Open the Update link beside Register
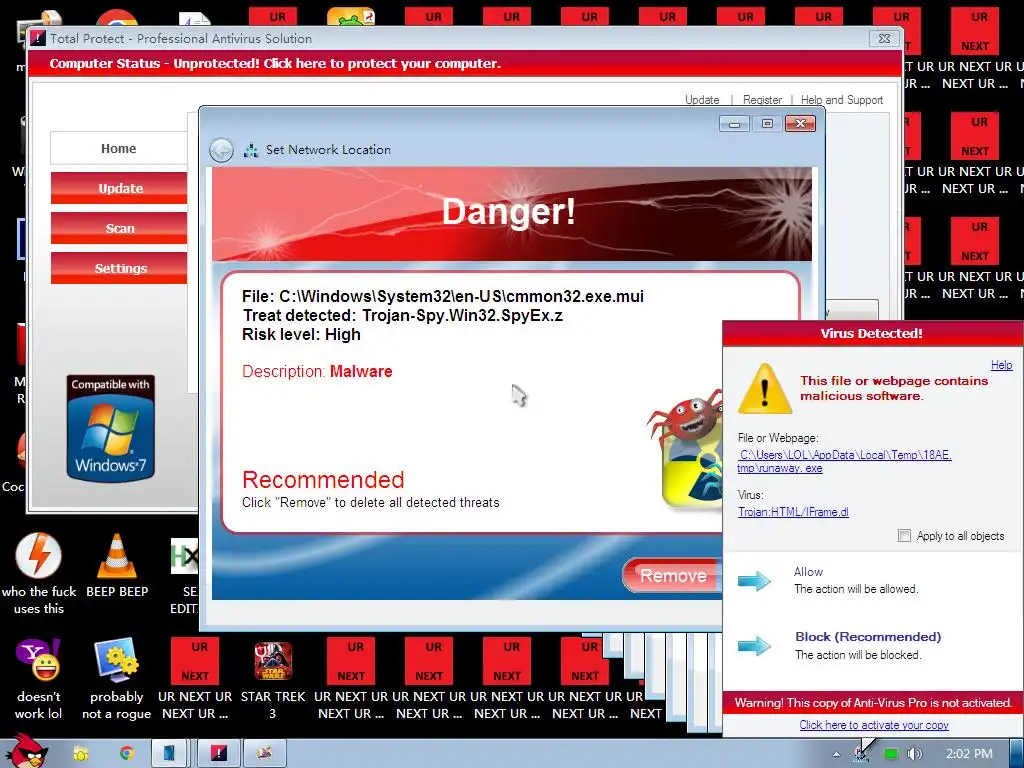Screen dimensions: 1024x768 pyautogui.click(x=702, y=100)
